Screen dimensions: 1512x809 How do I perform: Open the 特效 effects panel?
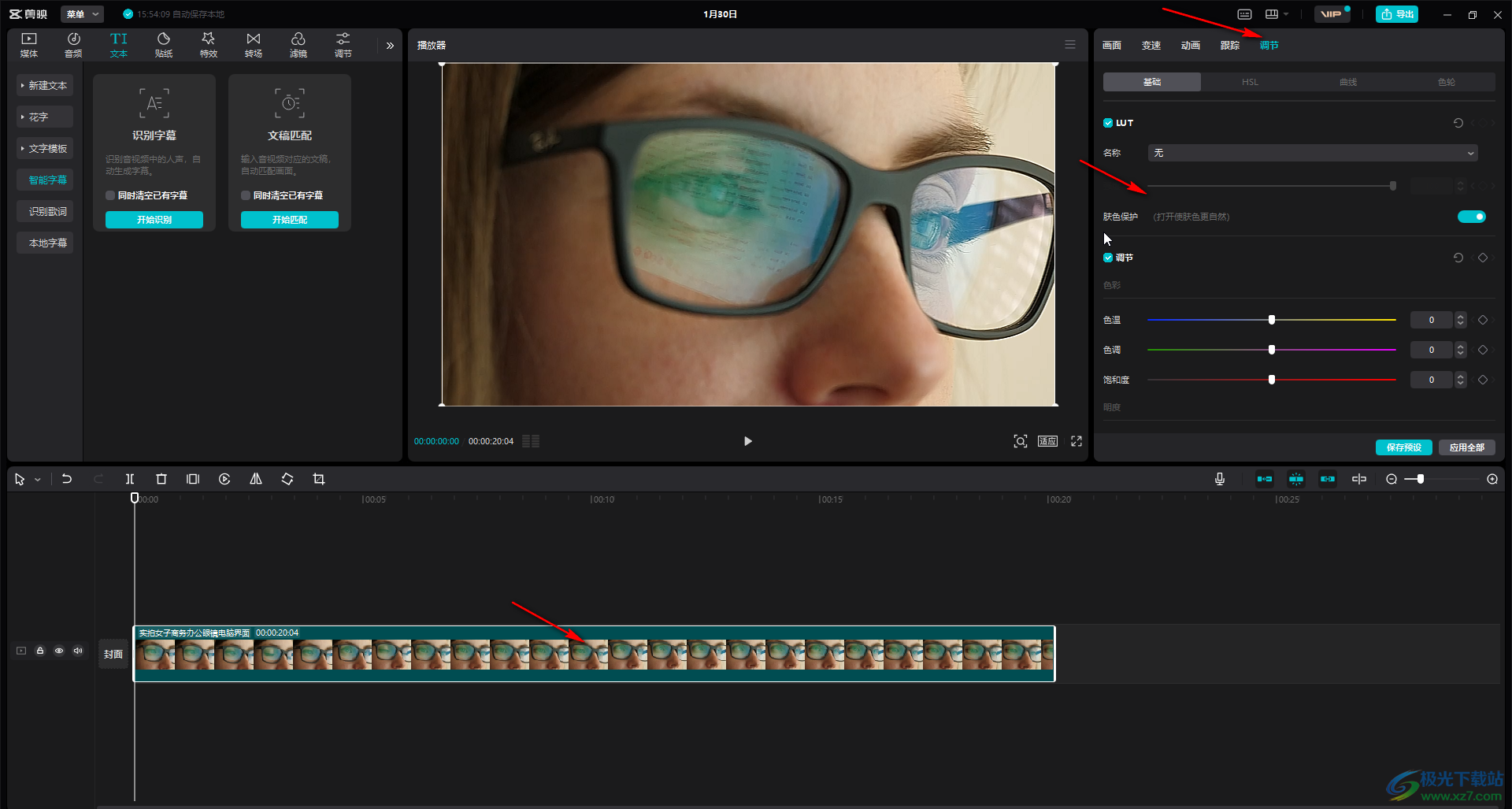pyautogui.click(x=209, y=45)
